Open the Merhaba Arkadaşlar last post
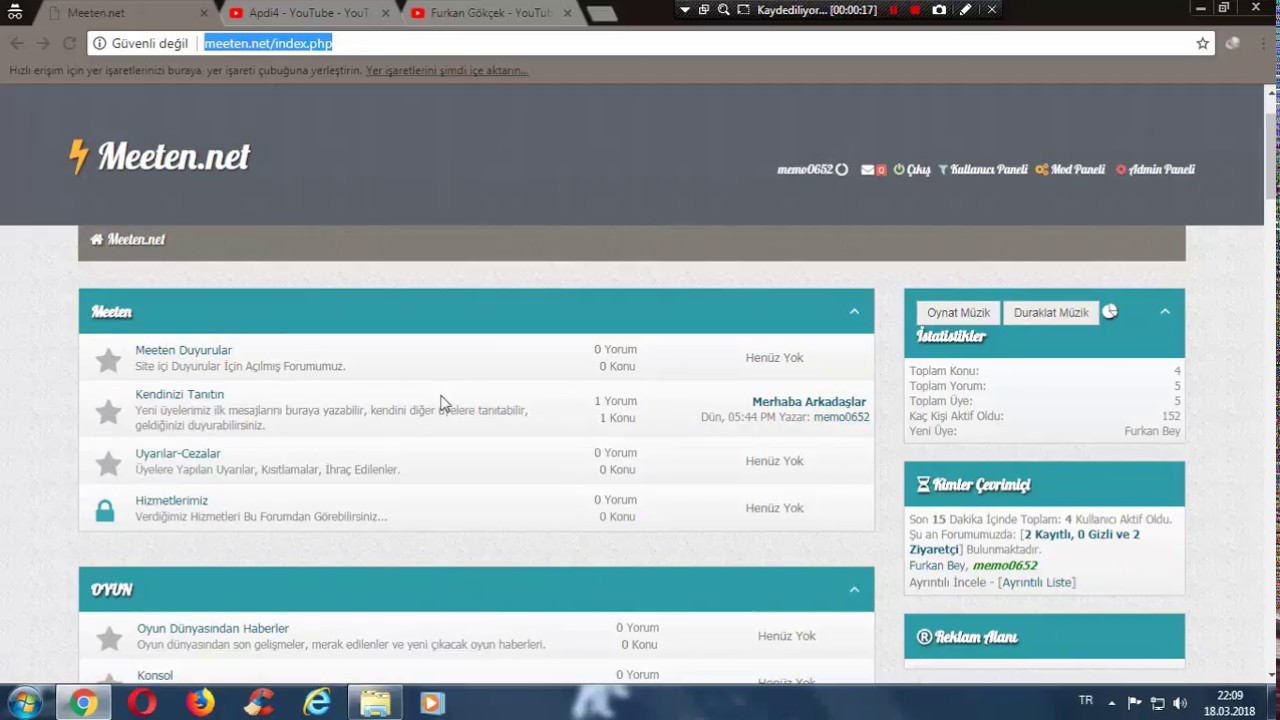 click(x=809, y=402)
